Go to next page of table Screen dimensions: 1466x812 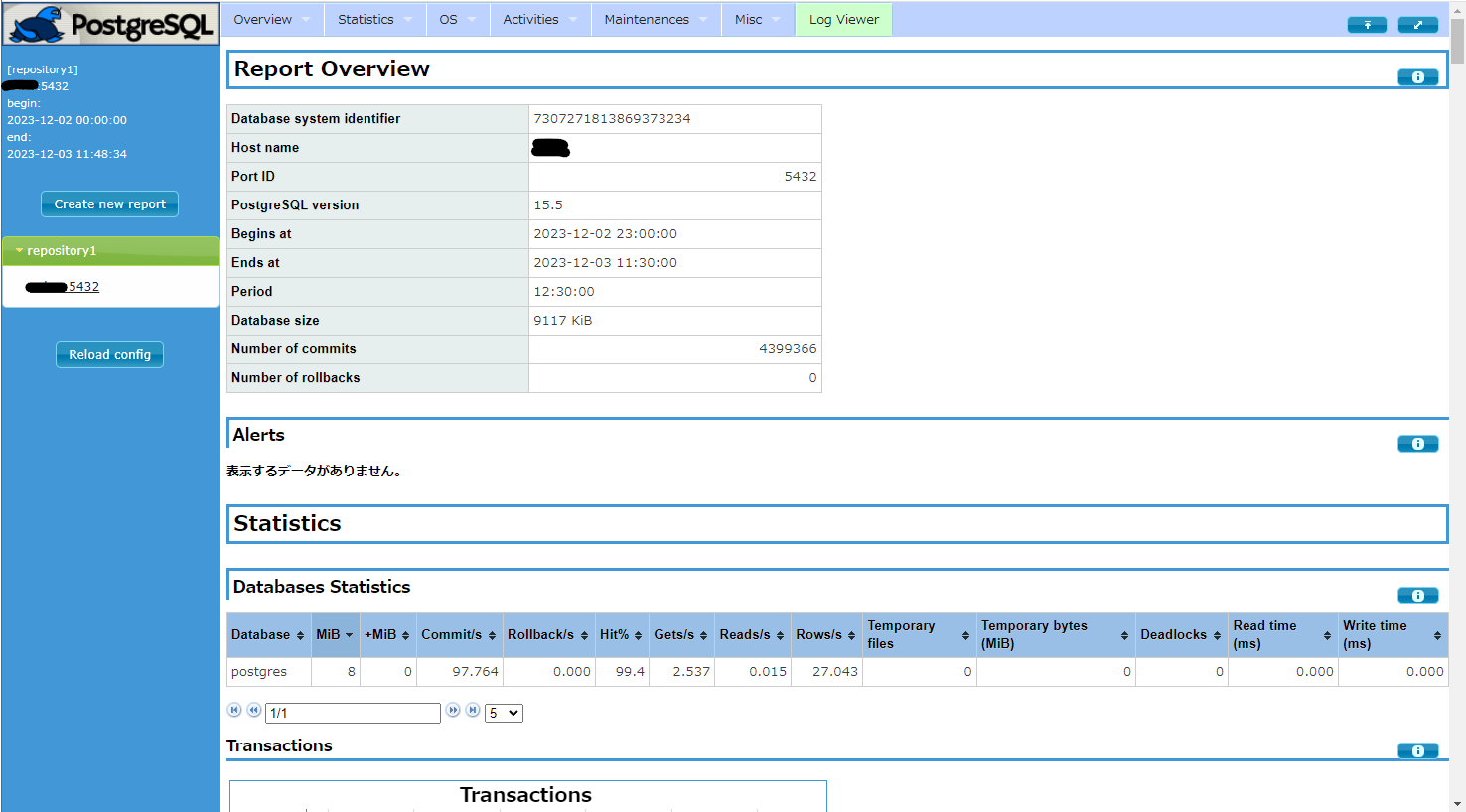[453, 710]
